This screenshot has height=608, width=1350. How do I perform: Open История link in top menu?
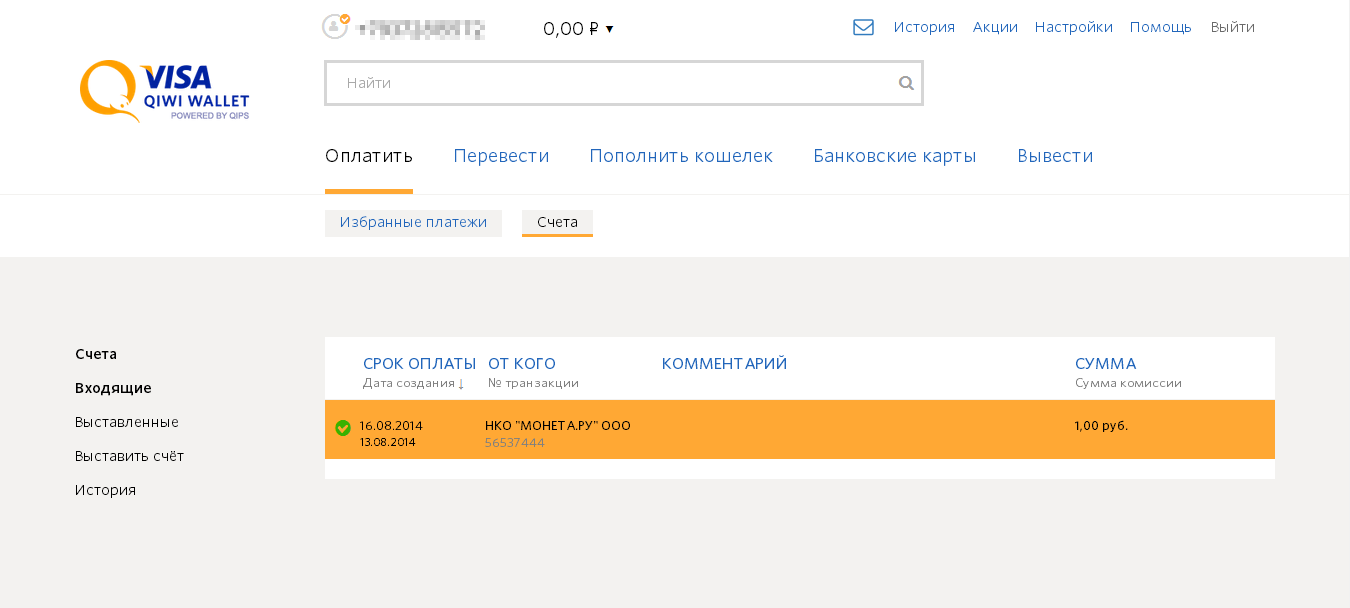[x=924, y=27]
